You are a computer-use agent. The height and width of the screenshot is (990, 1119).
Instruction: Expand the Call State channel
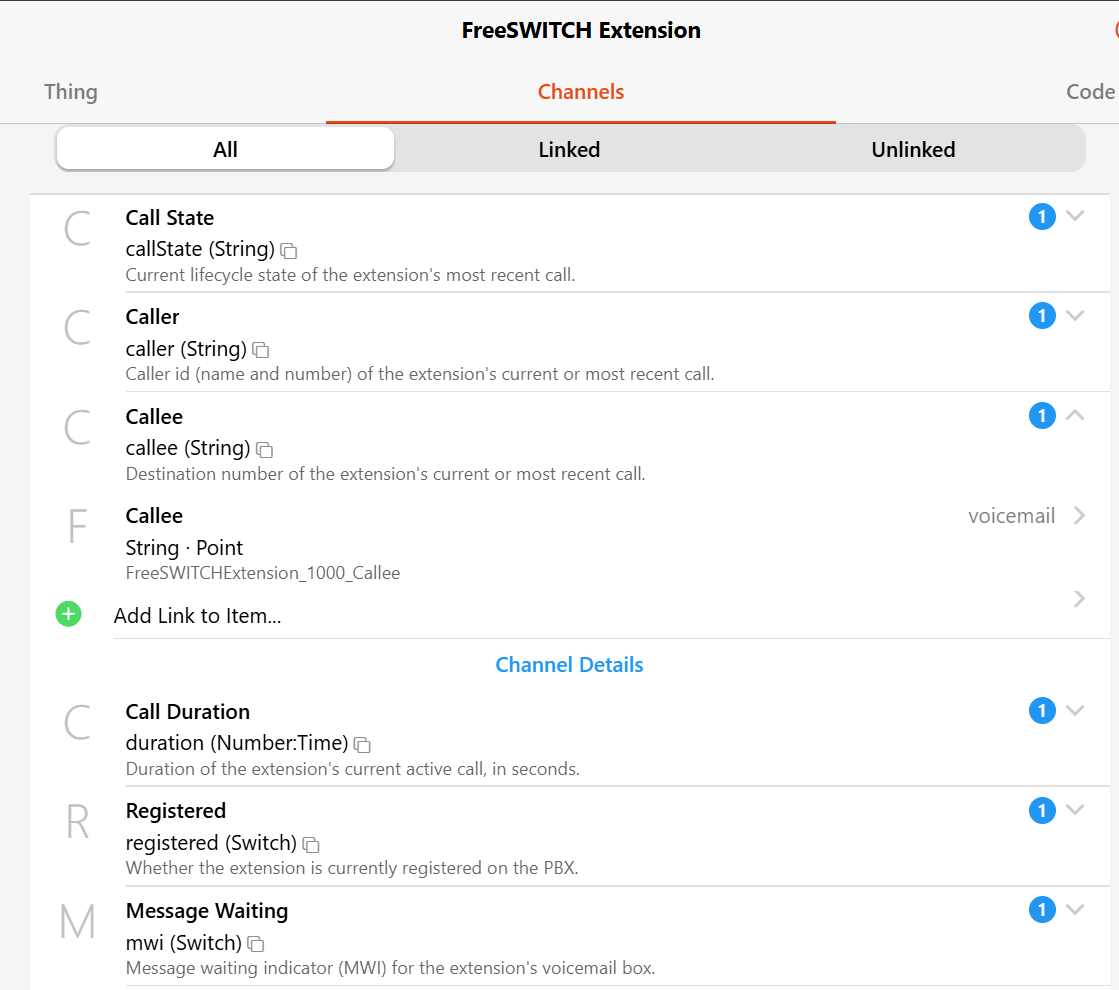tap(1075, 216)
